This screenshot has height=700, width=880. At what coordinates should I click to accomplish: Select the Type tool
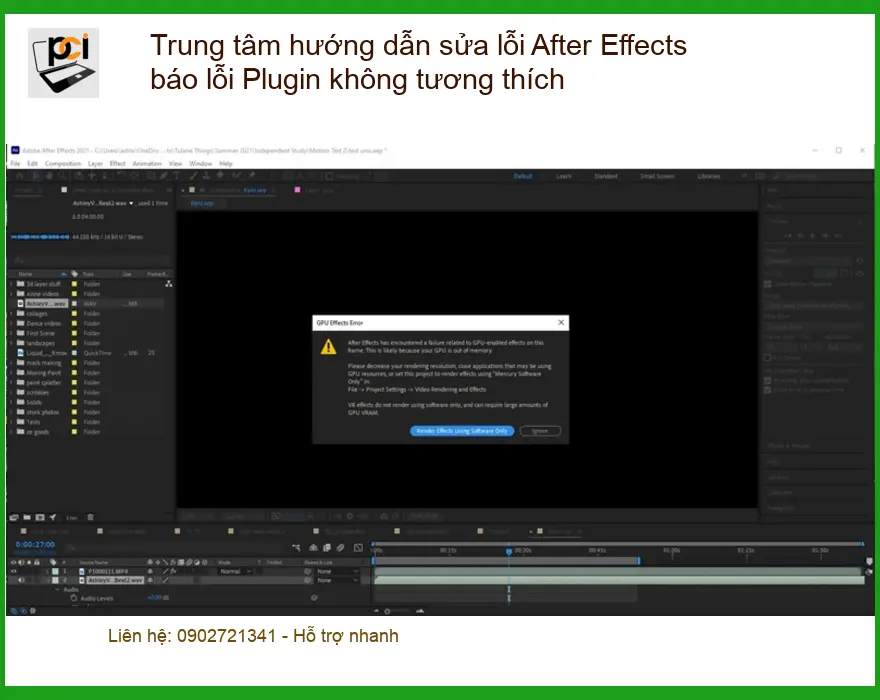[x=178, y=176]
